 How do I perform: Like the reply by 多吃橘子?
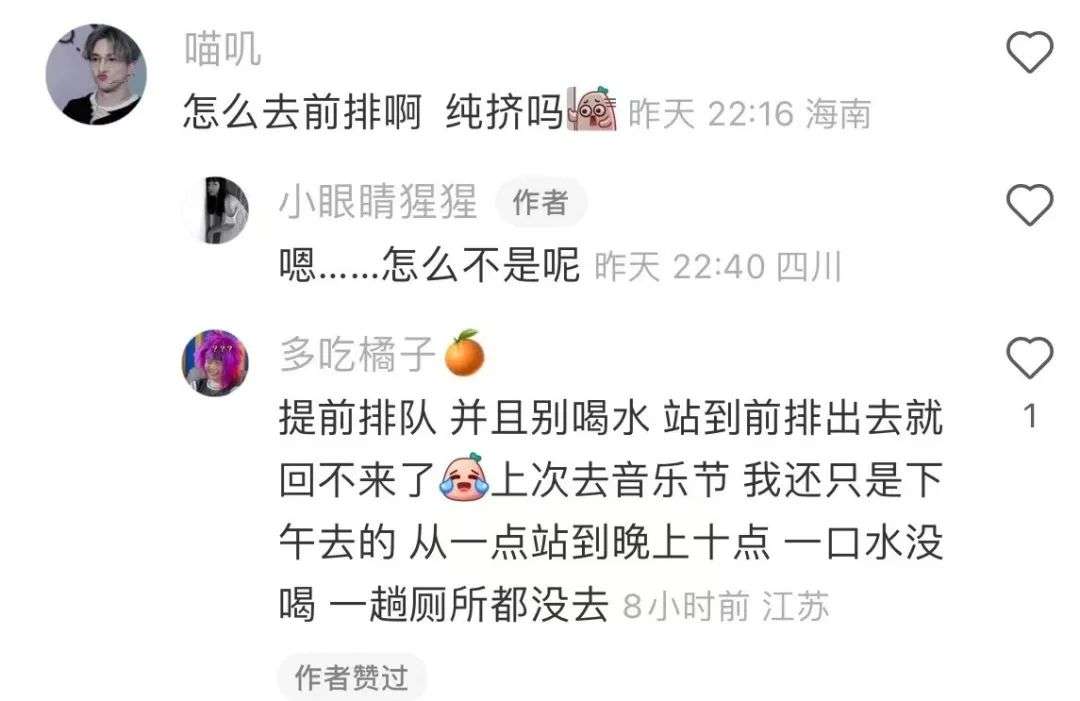point(1030,357)
